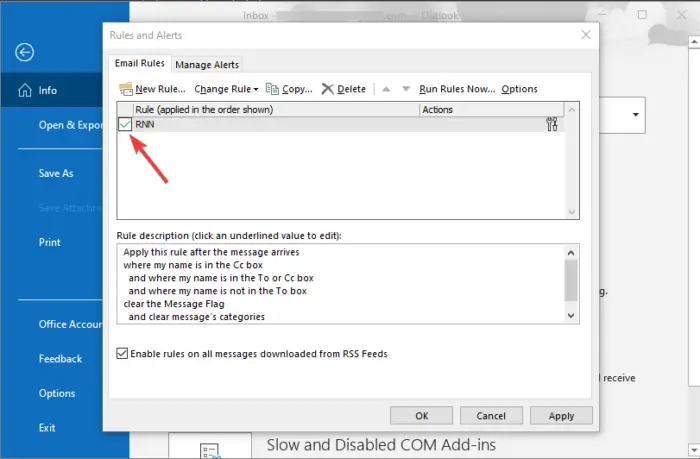Screen dimensions: 700x459
Task: Click rule list scrollbar up arrow
Action: [x=571, y=109]
